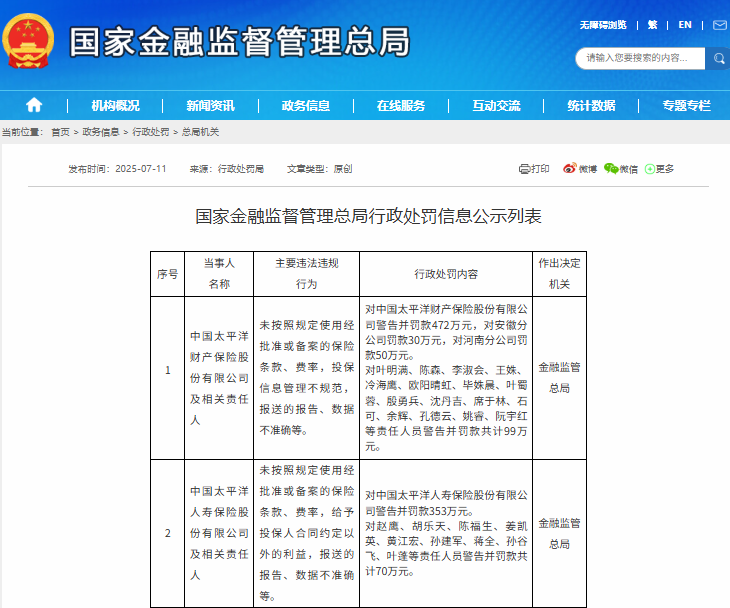
Task: Click row number 2 cell
Action: 168,534
